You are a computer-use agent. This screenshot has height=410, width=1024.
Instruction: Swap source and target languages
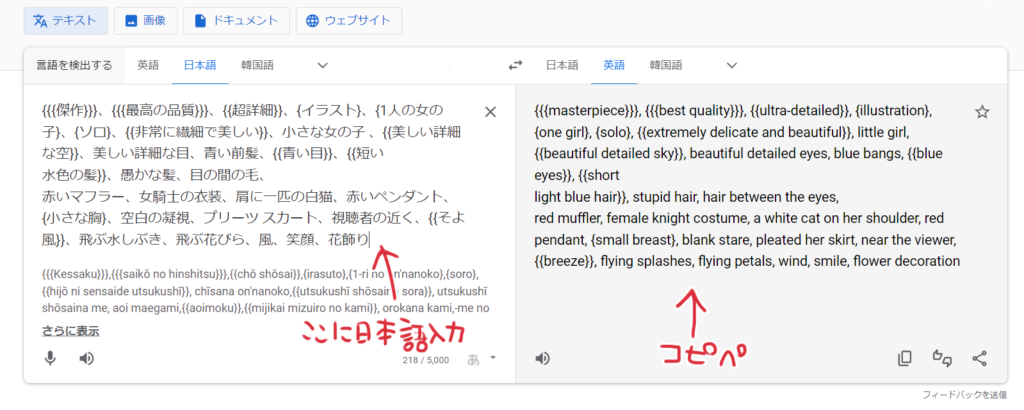(x=515, y=66)
